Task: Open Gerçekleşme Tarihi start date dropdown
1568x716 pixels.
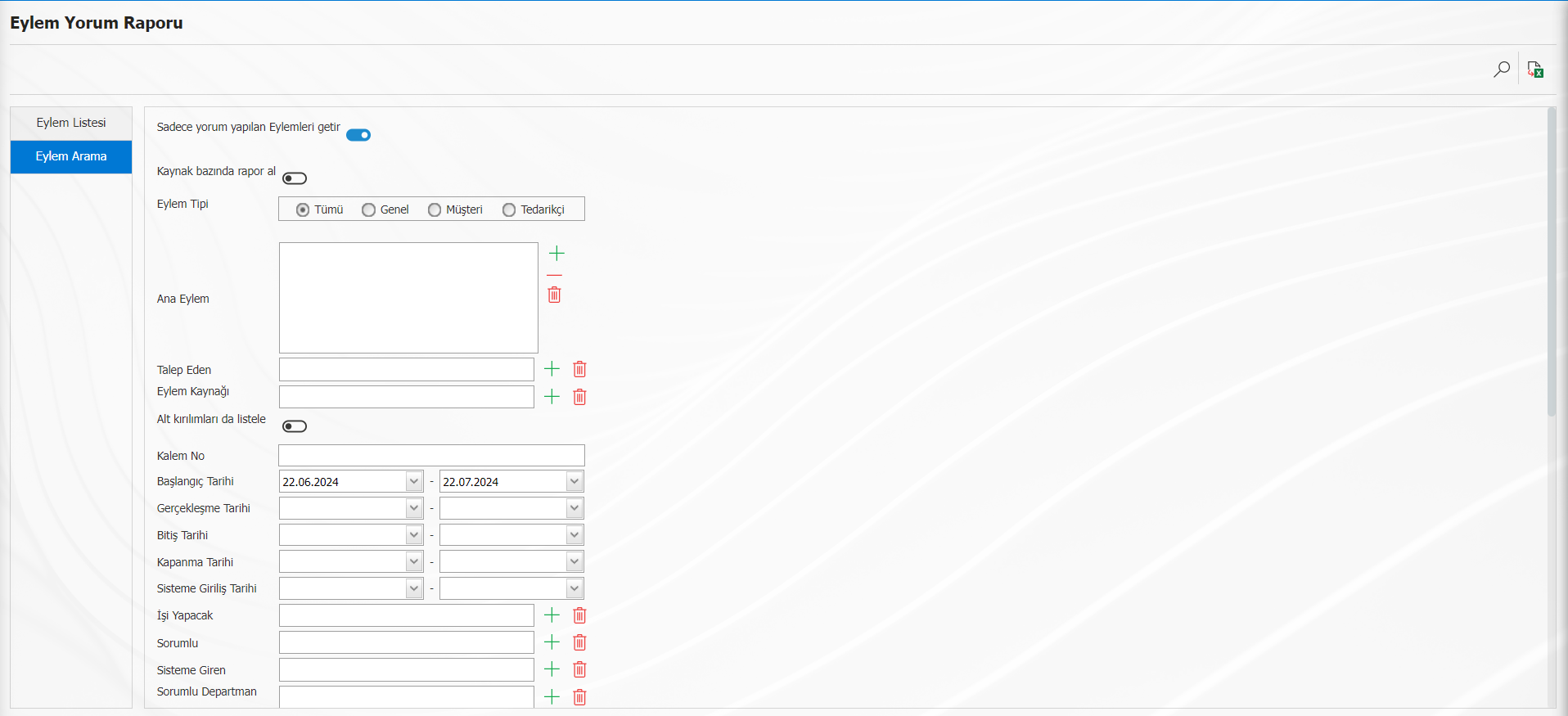Action: 414,508
